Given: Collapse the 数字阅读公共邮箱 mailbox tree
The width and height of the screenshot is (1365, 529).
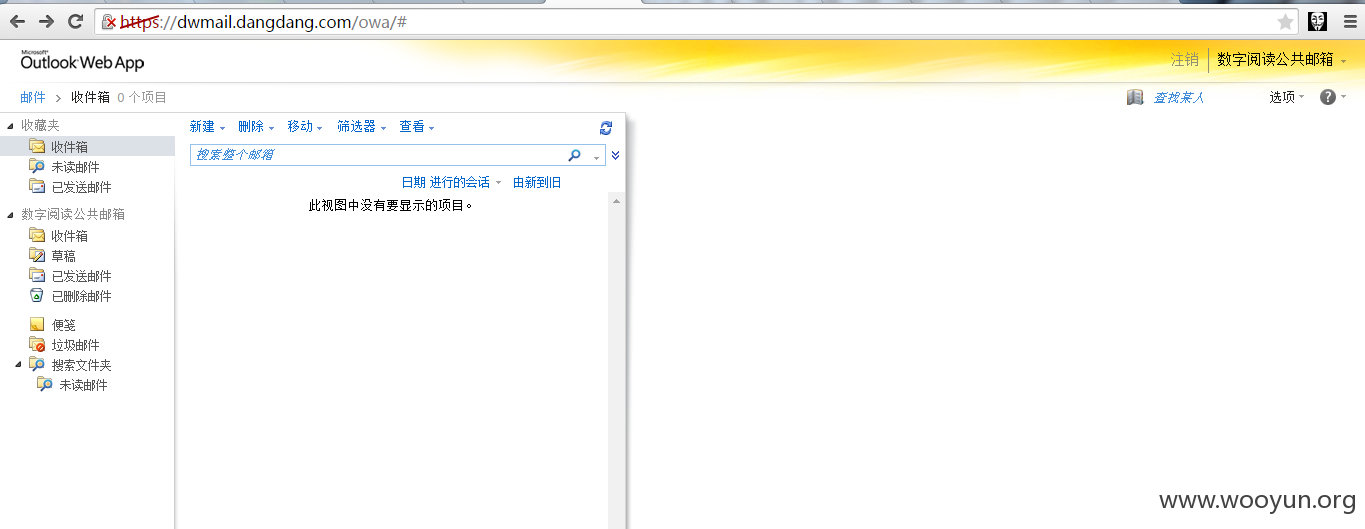Looking at the screenshot, I should tap(10, 215).
